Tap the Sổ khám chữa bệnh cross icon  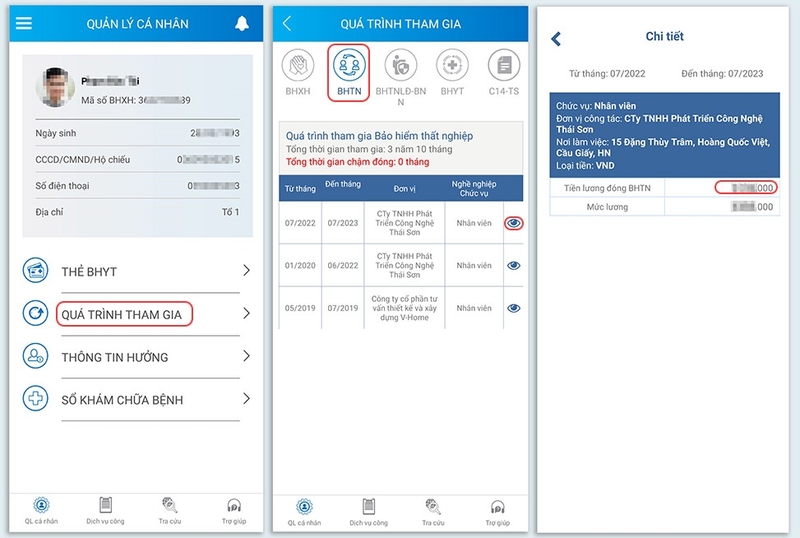click(35, 398)
